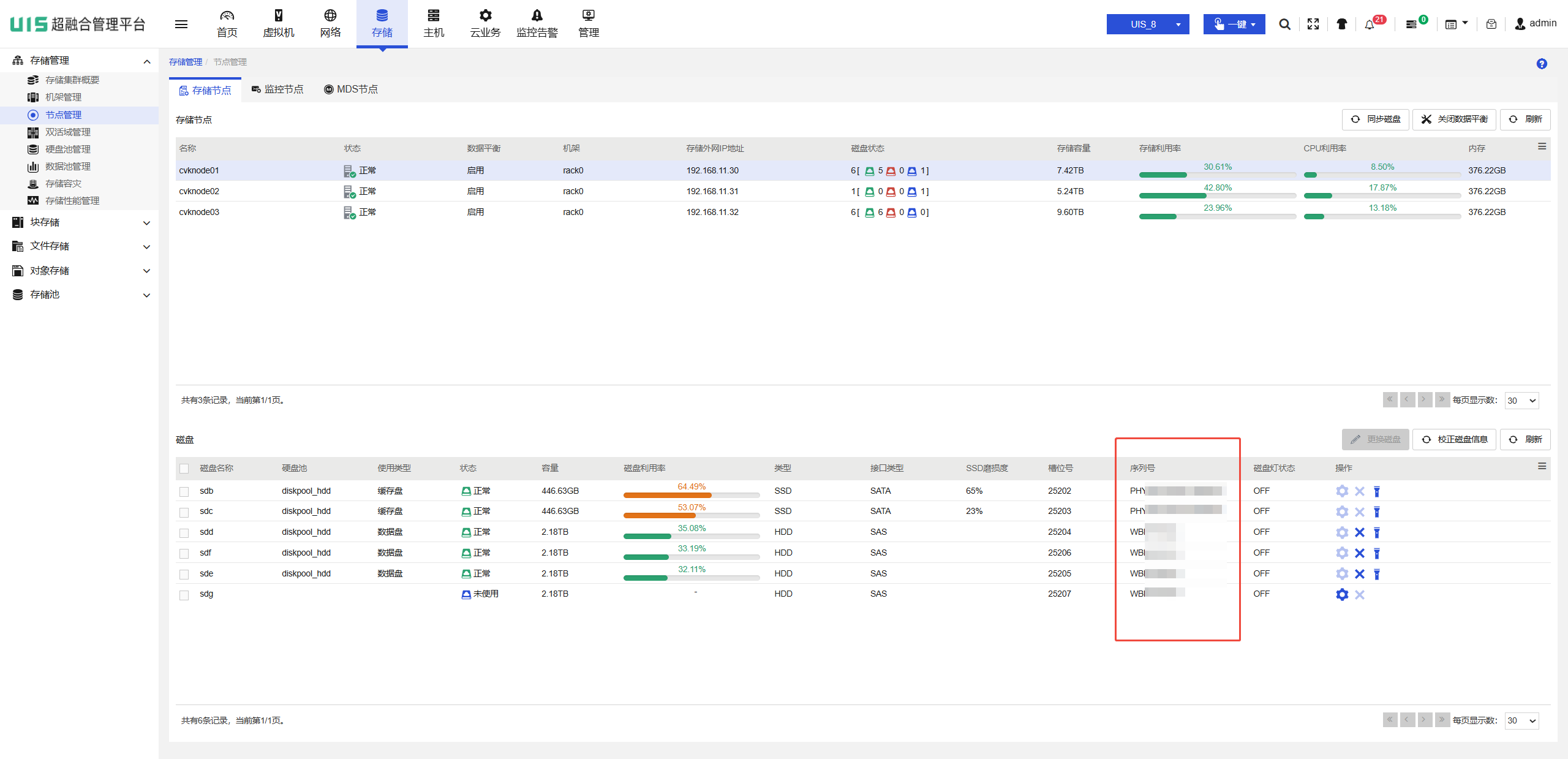The image size is (1568, 759).
Task: Refresh the disk list
Action: (1525, 439)
